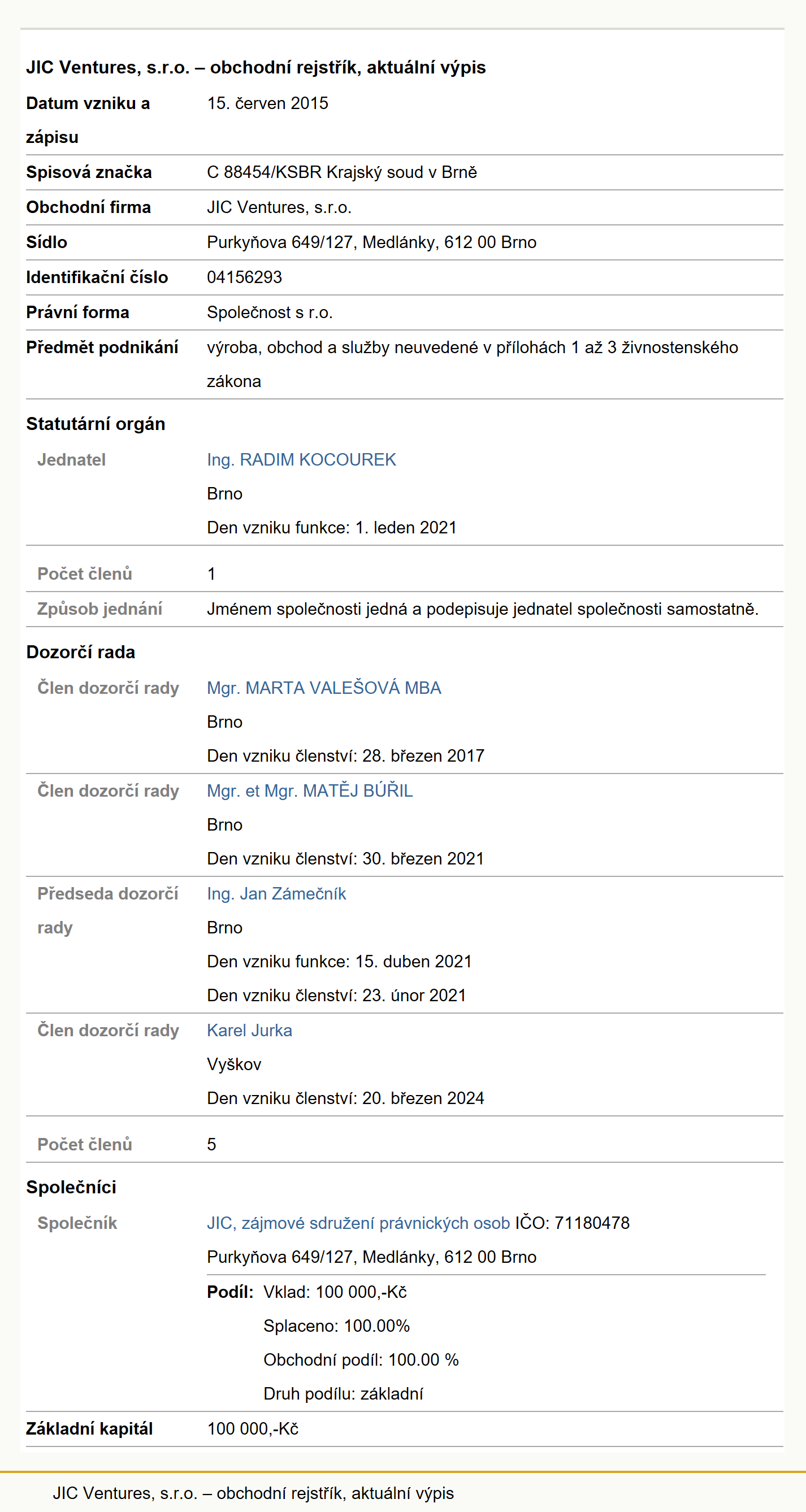806x1512 pixels.
Task: Click the Předmět podnikání description
Action: [x=473, y=364]
